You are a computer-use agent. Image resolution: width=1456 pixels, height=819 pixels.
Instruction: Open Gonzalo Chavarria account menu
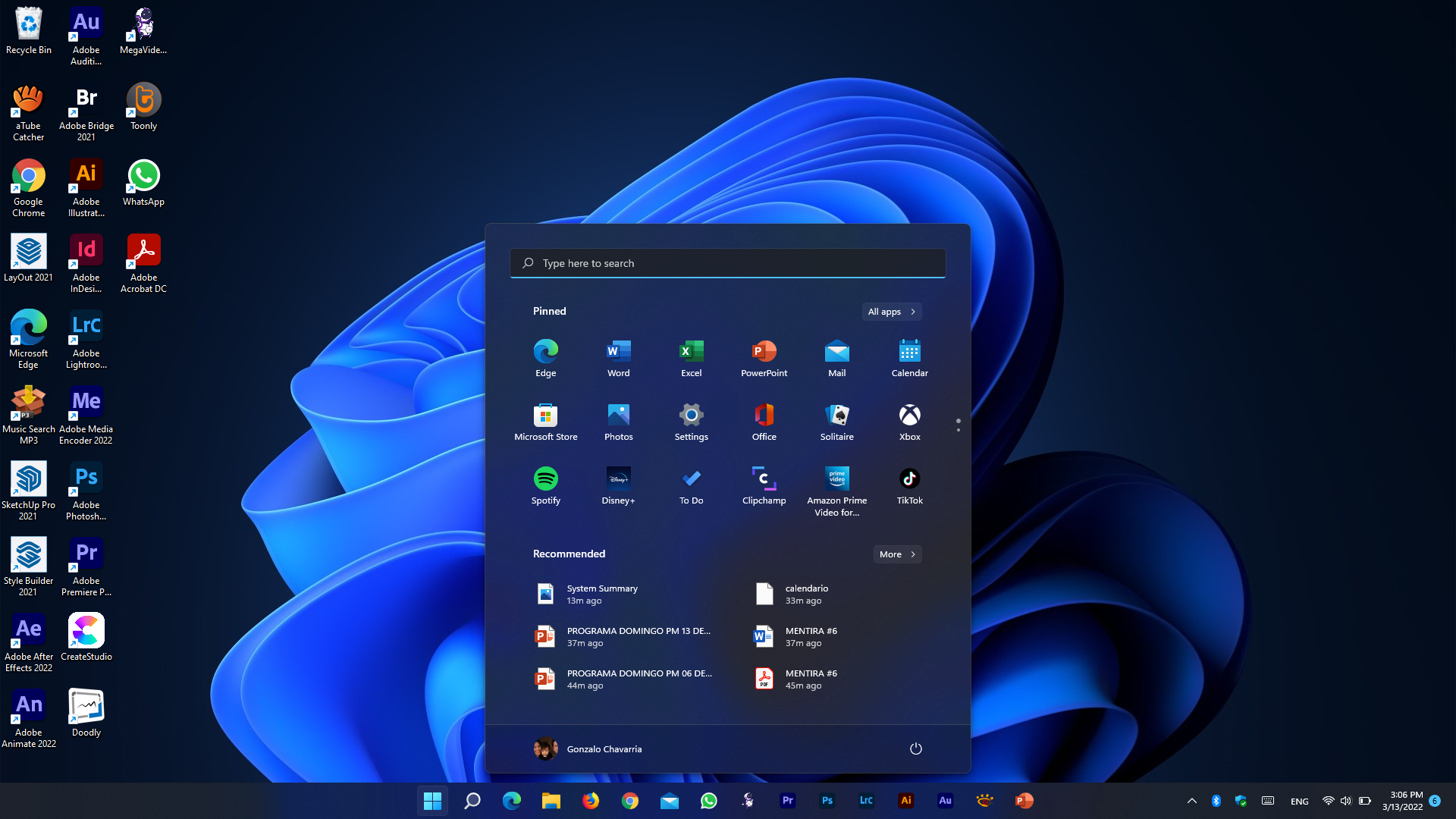[588, 748]
